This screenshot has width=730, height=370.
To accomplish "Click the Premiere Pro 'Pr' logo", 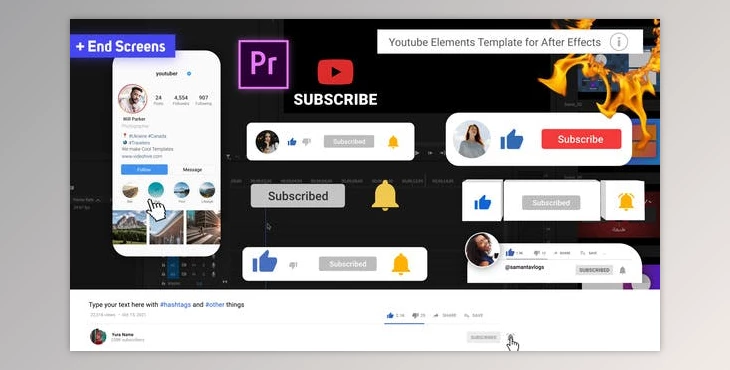I will (264, 64).
